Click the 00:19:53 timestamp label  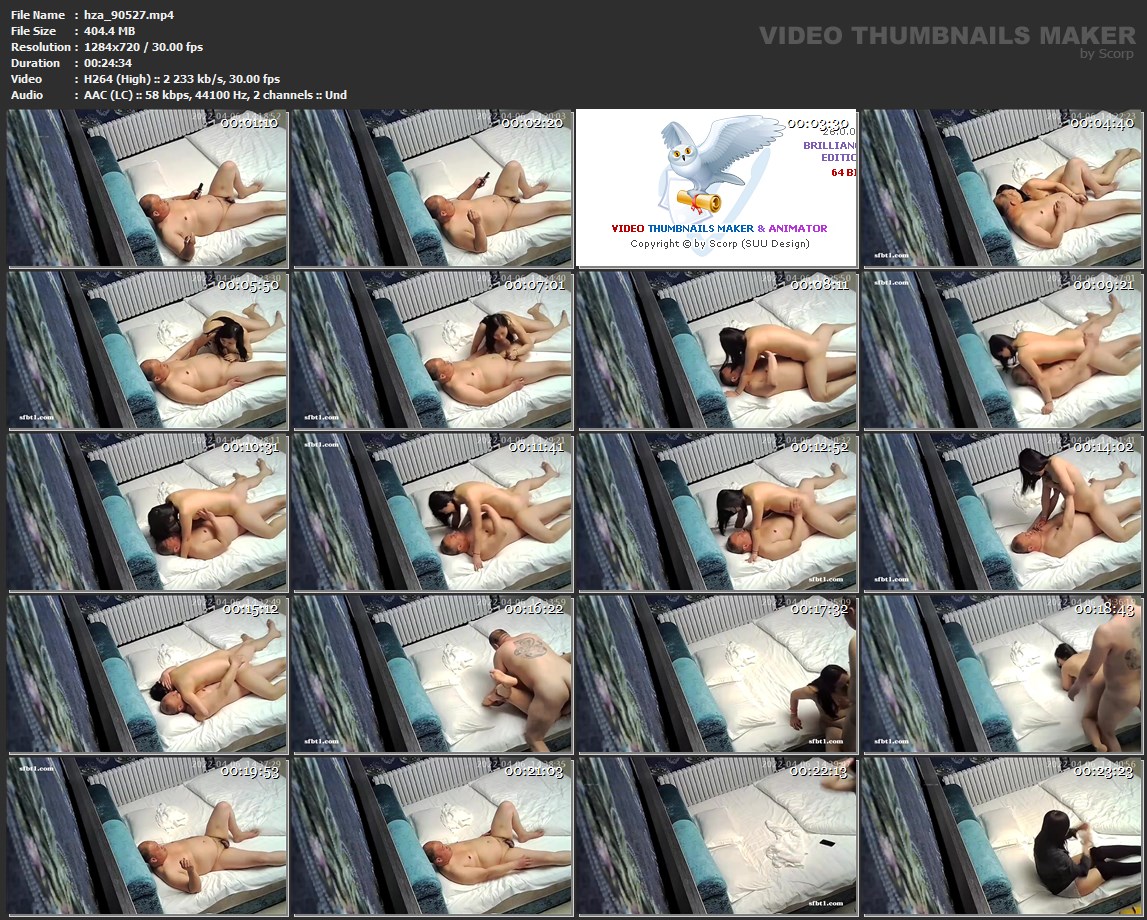(x=251, y=771)
